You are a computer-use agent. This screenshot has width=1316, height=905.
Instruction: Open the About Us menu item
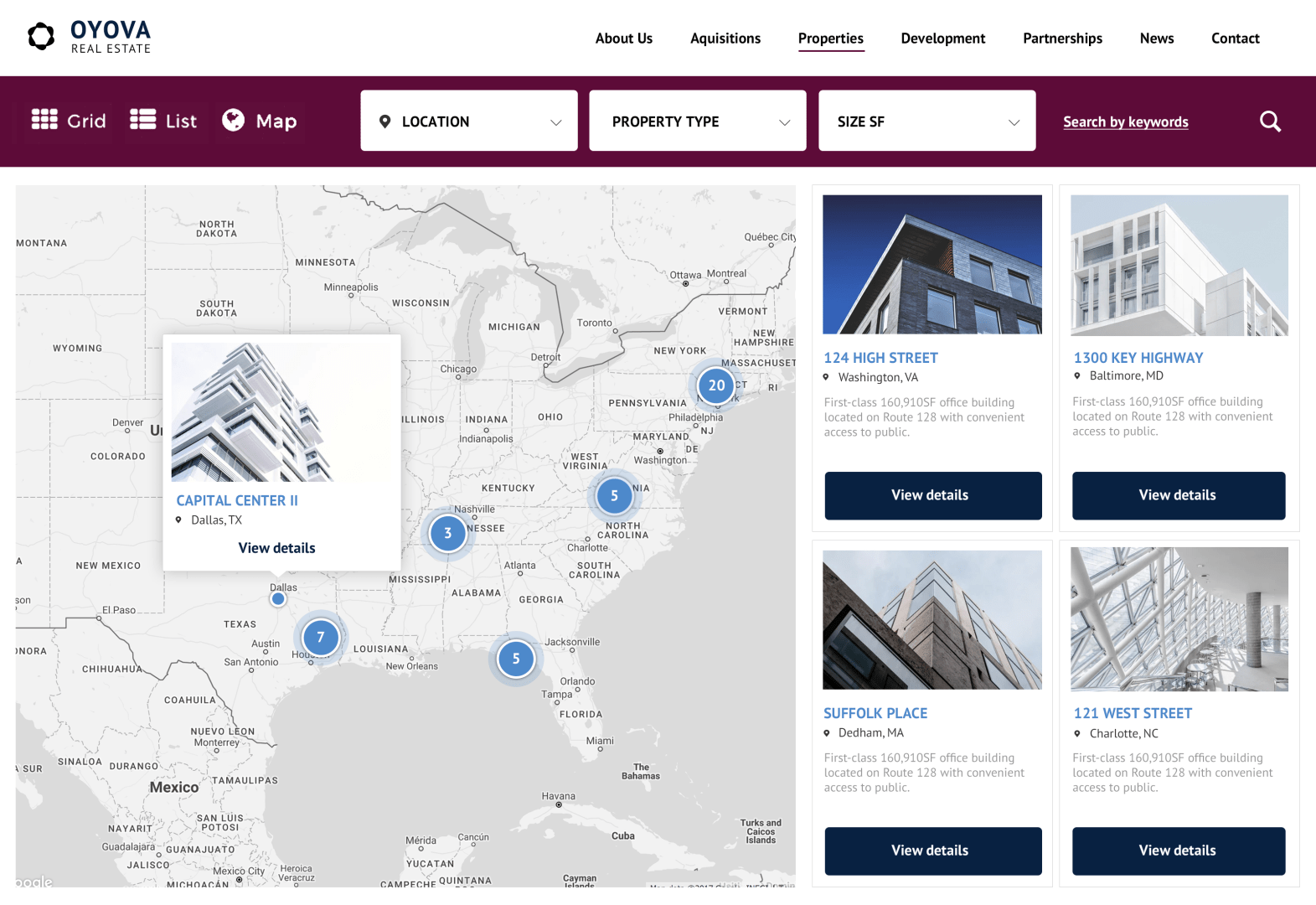click(x=624, y=39)
